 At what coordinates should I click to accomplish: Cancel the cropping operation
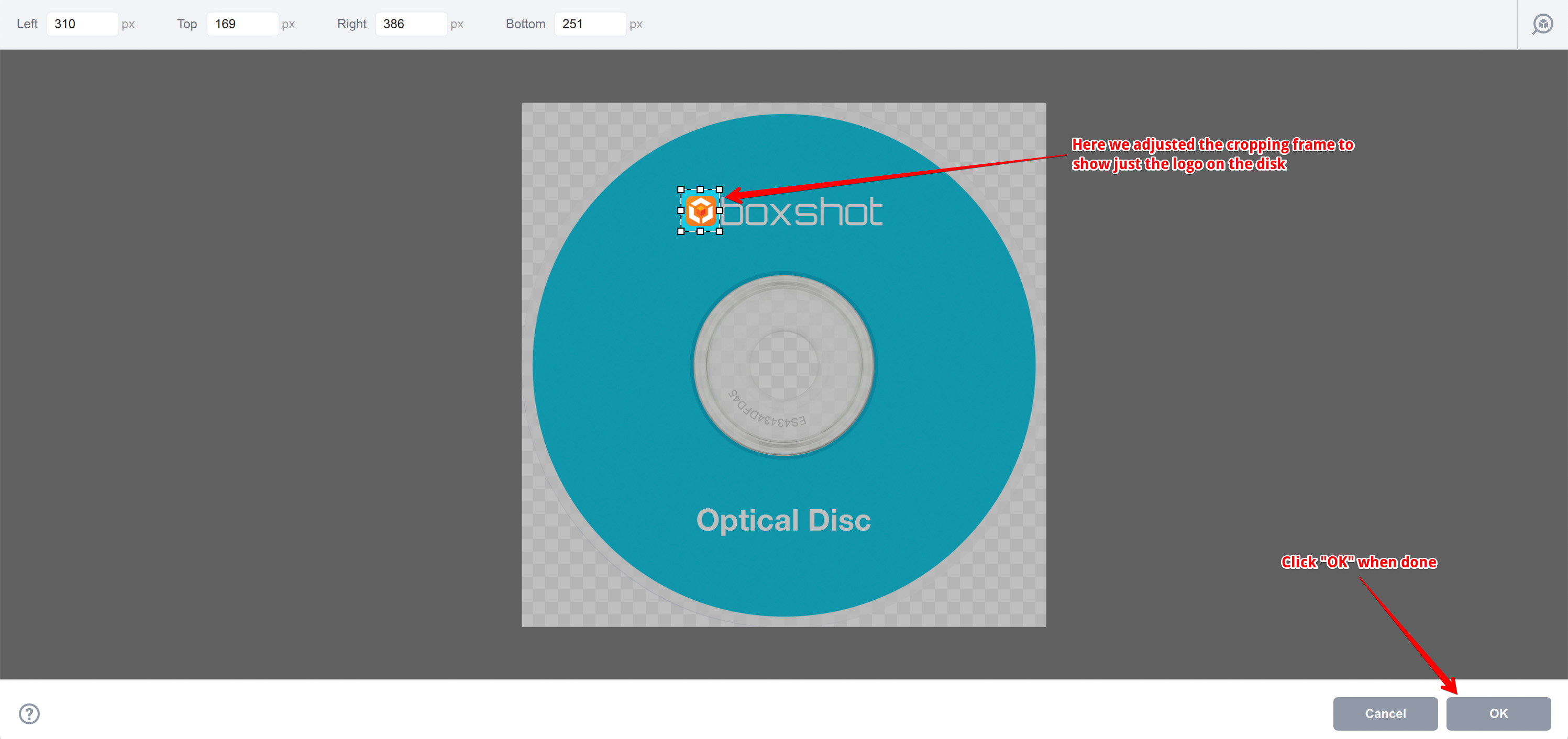(x=1385, y=713)
